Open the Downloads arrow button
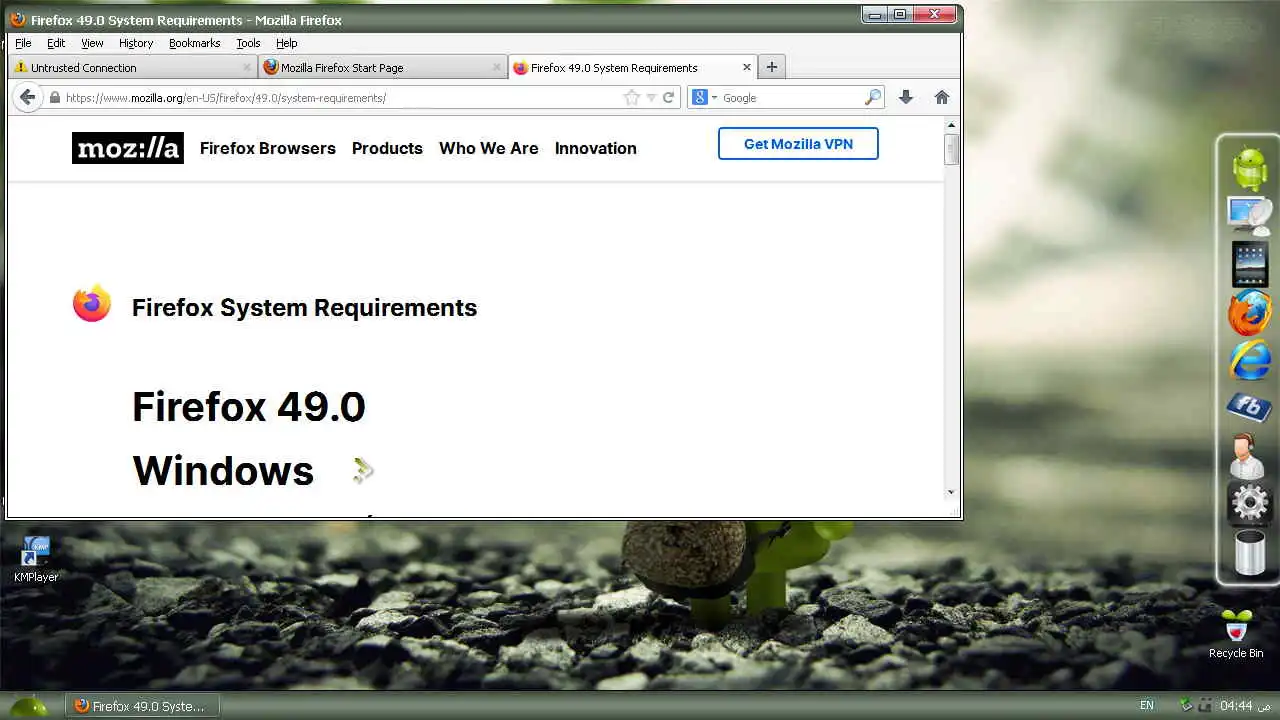 pyautogui.click(x=906, y=97)
